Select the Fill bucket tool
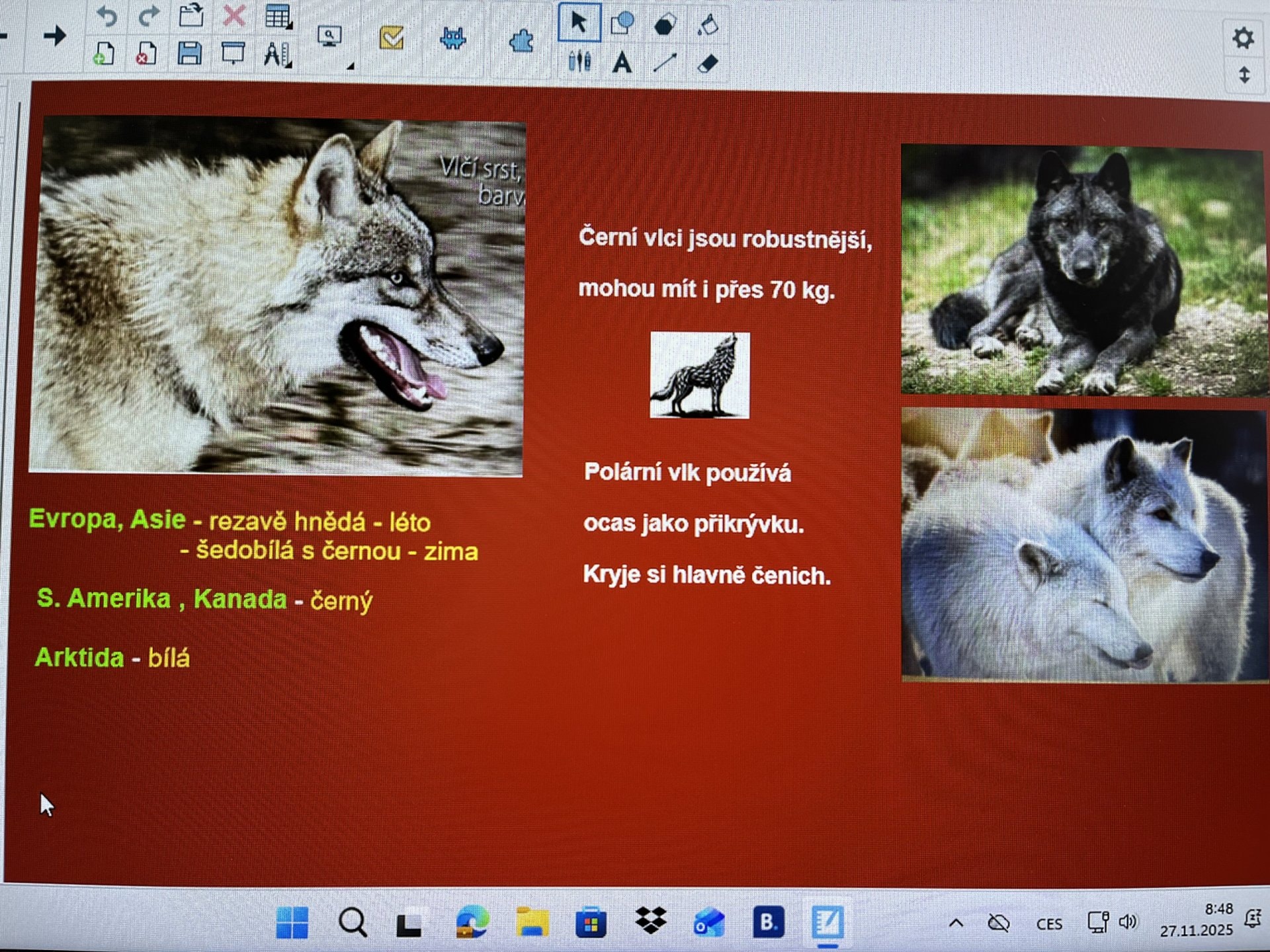The width and height of the screenshot is (1270, 952). [708, 25]
